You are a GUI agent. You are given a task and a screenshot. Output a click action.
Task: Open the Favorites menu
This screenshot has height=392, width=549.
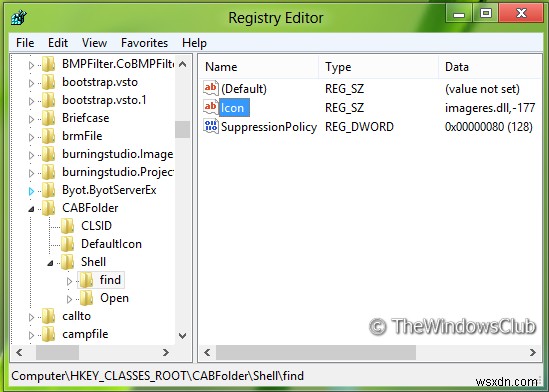point(144,43)
